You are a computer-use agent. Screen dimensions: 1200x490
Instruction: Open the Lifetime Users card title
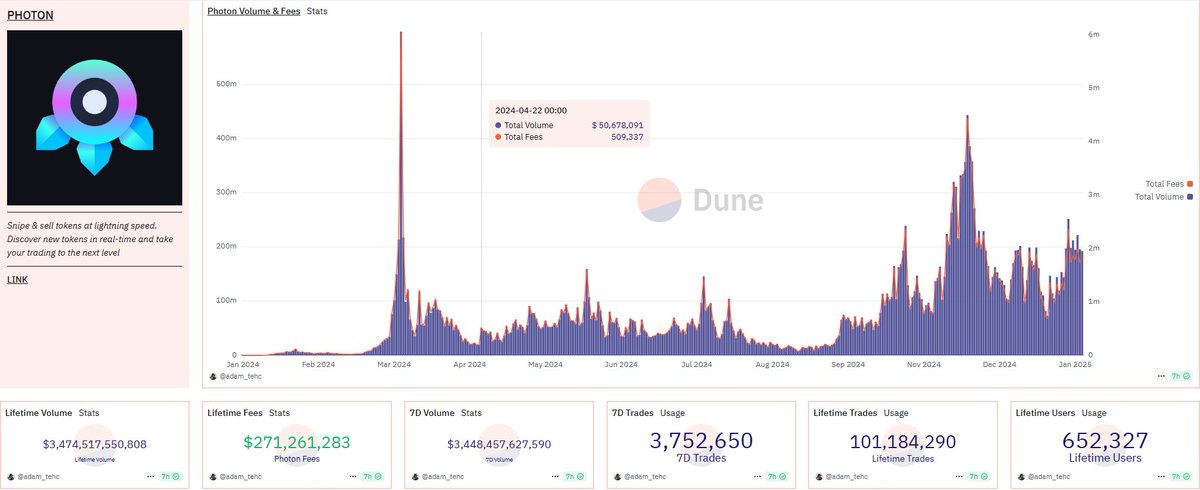pyautogui.click(x=1046, y=412)
